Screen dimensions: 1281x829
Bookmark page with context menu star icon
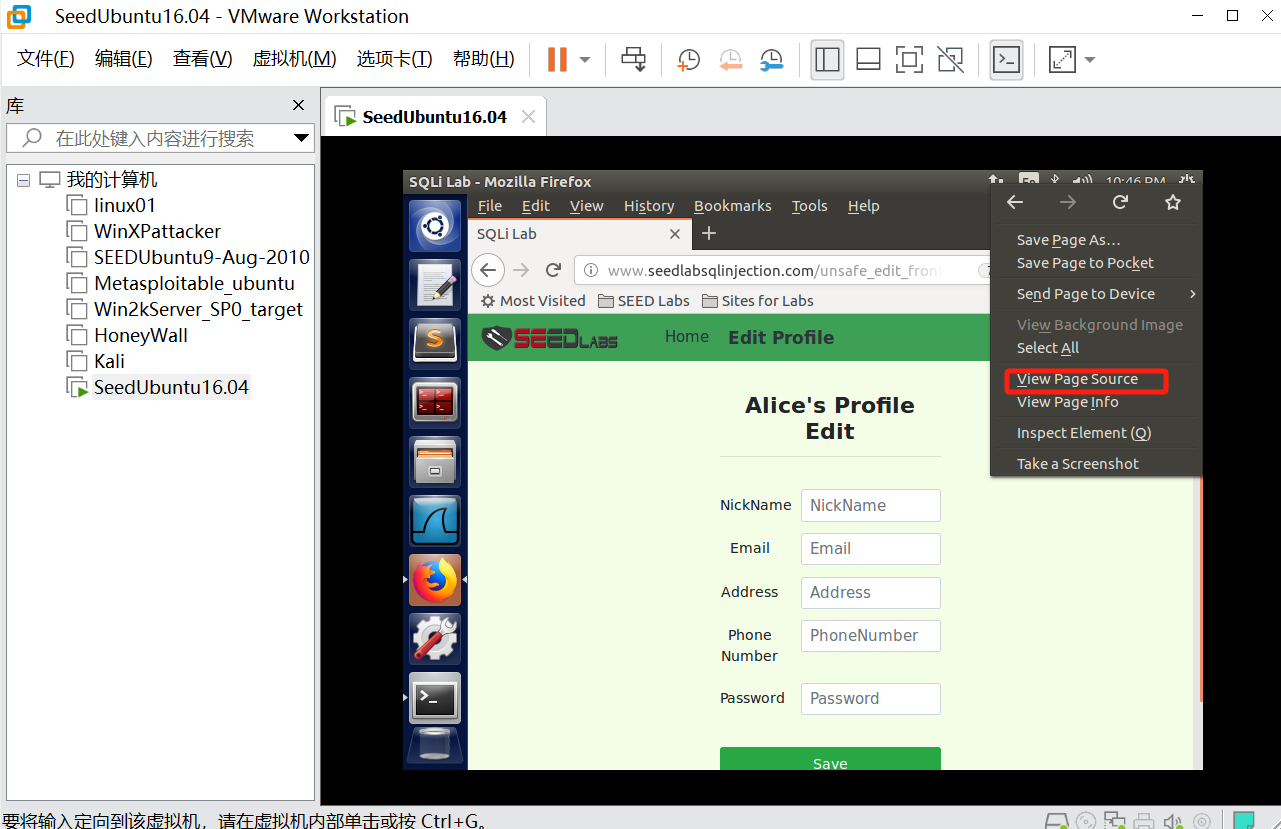[1173, 202]
